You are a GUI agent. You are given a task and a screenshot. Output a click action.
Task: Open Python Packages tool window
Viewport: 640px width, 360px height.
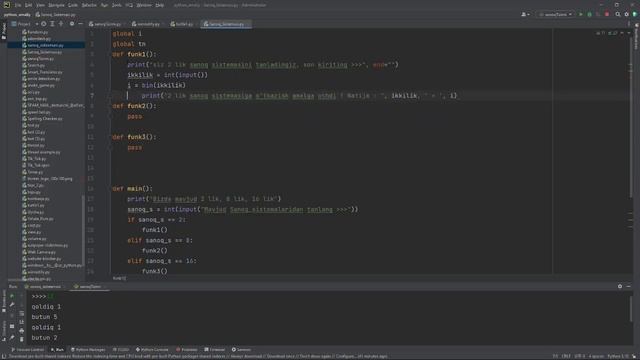tap(88, 350)
